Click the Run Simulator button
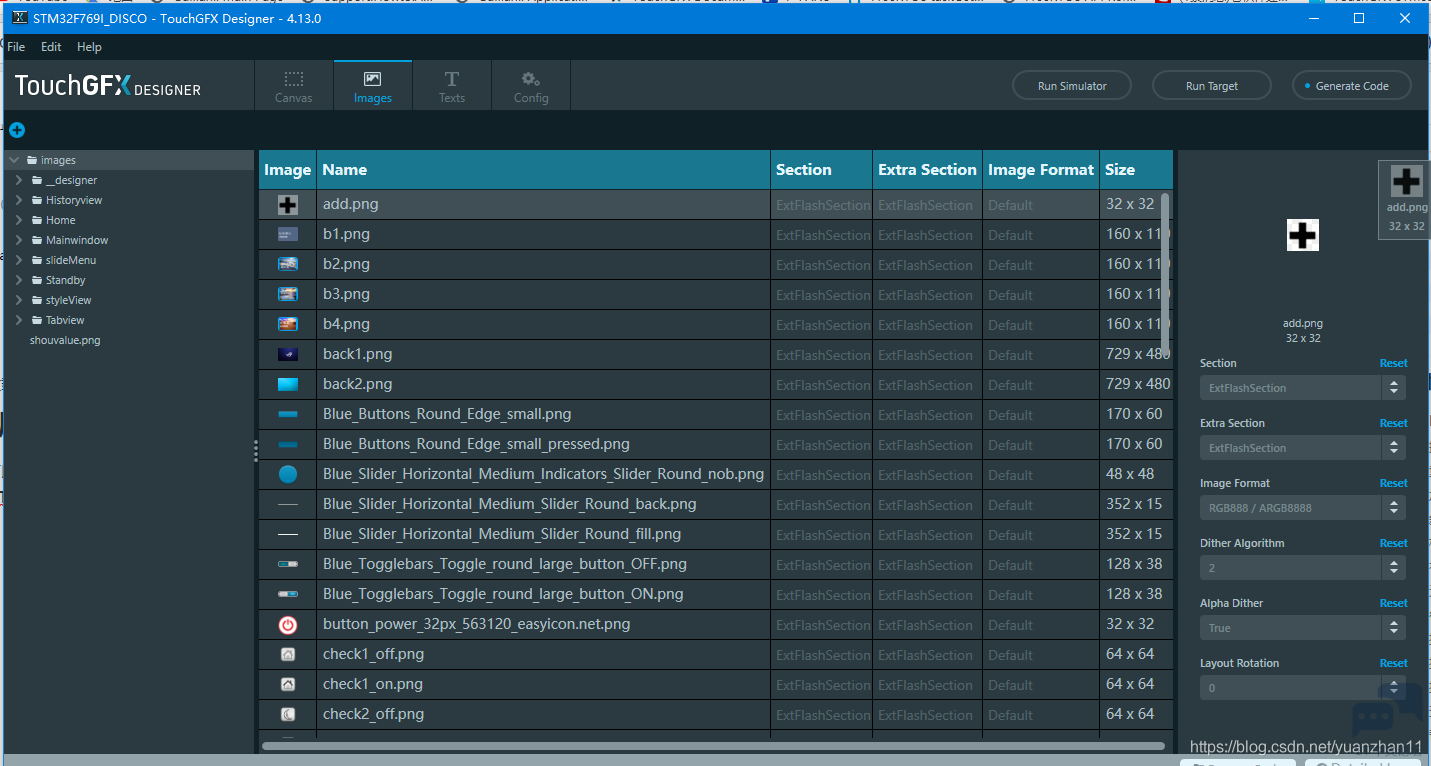This screenshot has height=766, width=1431. (x=1072, y=86)
